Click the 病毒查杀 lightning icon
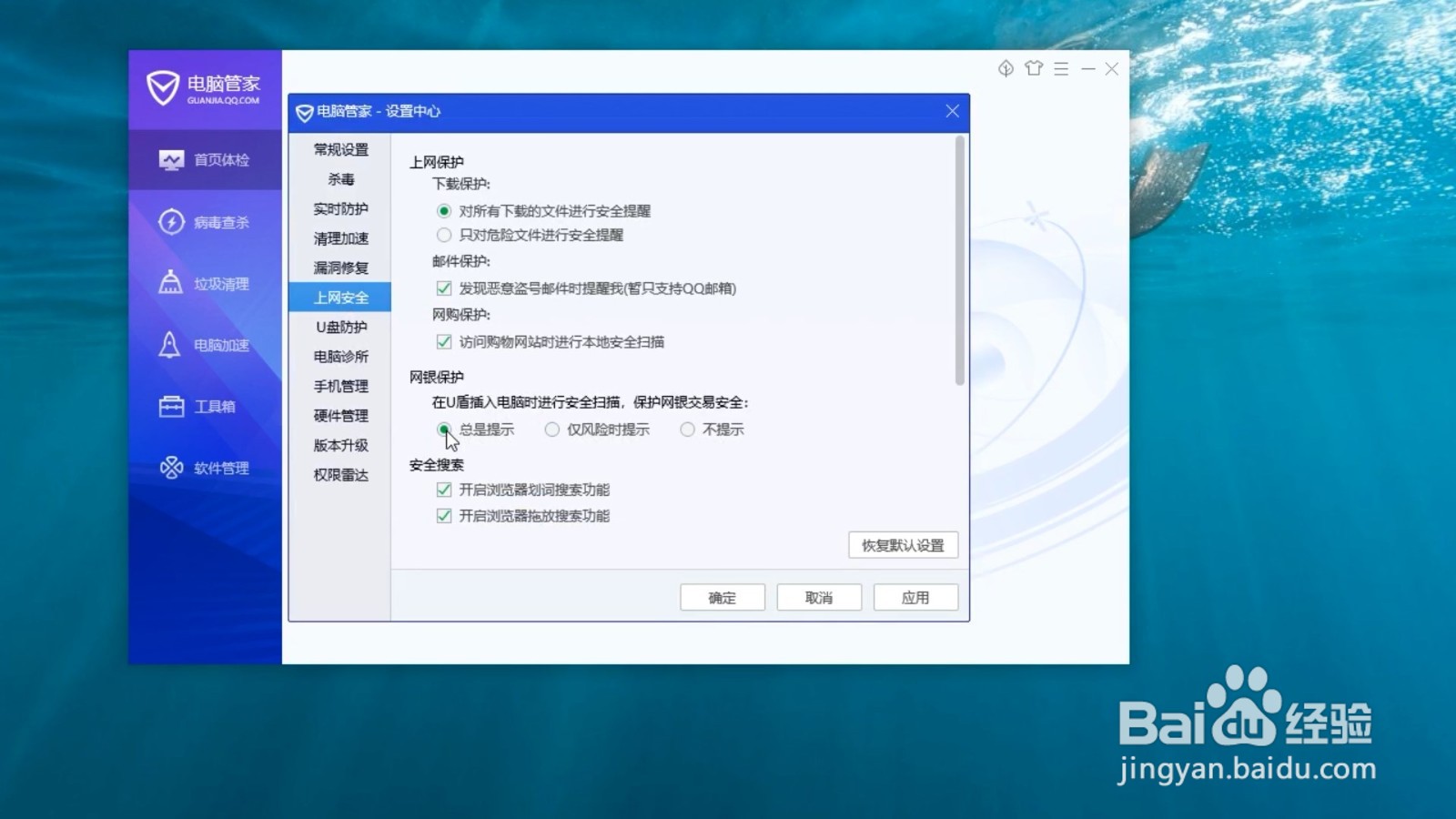1456x819 pixels. (171, 222)
